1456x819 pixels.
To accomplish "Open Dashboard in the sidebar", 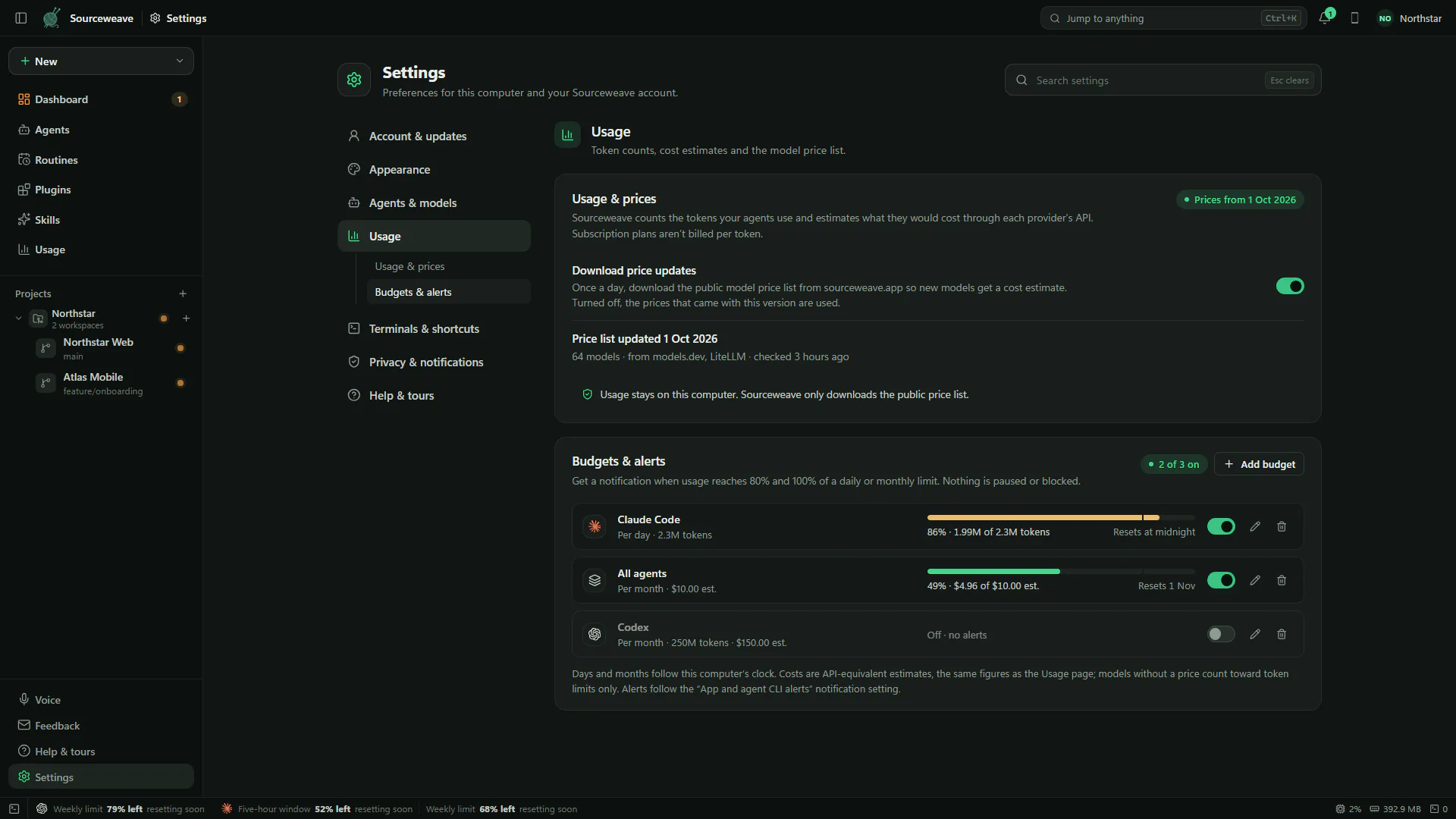I will (101, 99).
